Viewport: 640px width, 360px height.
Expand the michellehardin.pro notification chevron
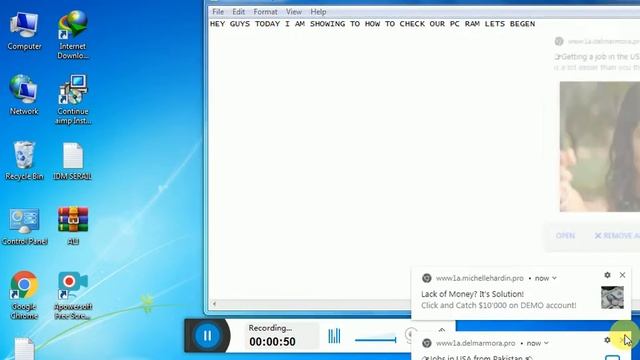tap(554, 278)
